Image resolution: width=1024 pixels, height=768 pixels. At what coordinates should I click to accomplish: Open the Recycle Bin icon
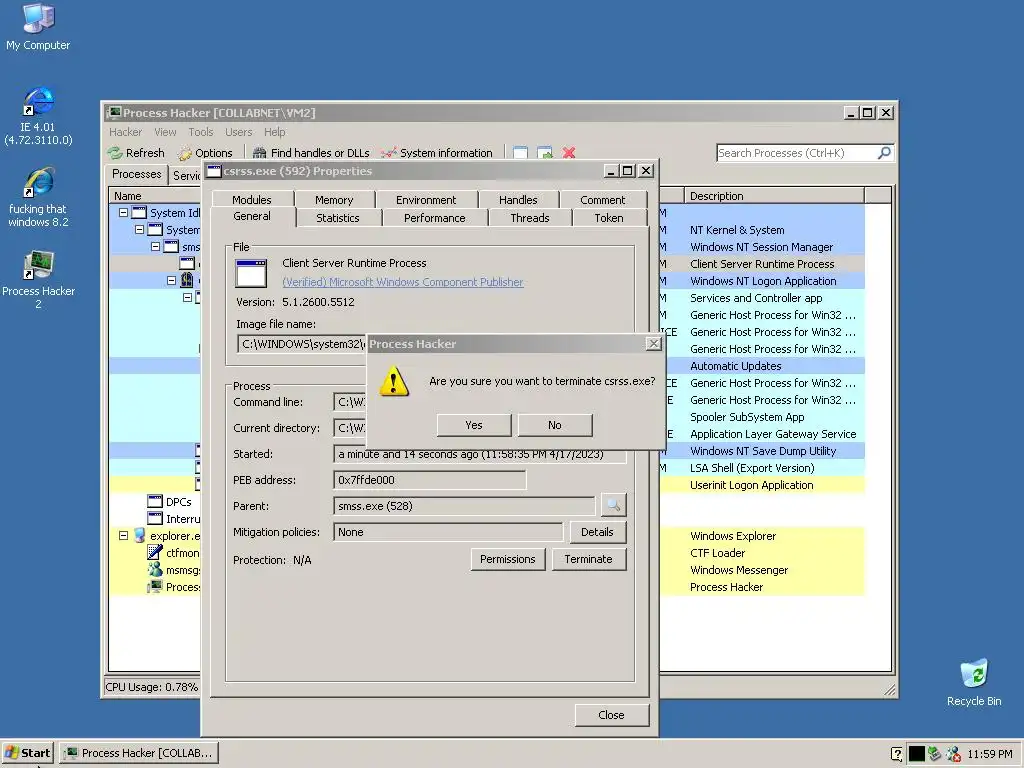[x=974, y=682]
